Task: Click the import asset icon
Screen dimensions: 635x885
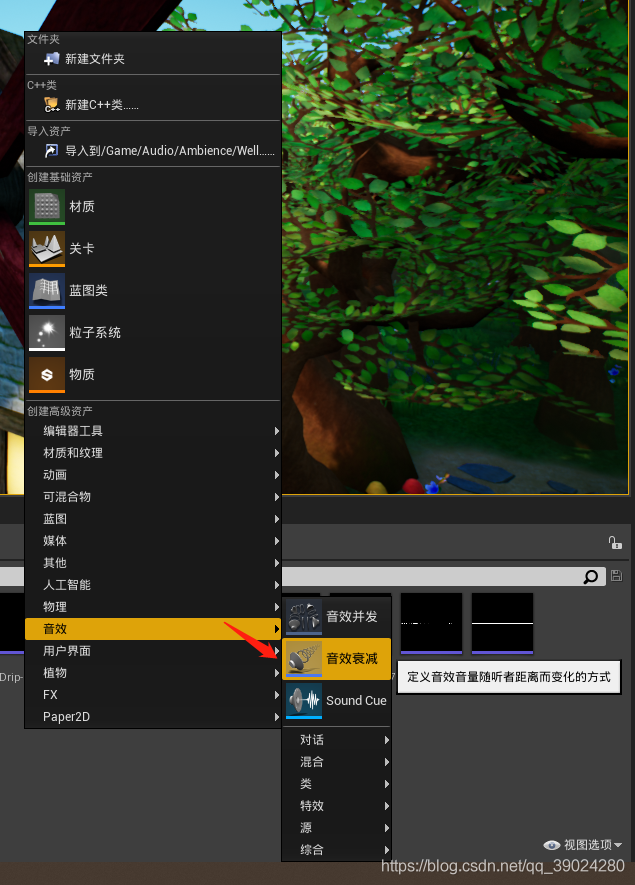Action: pos(51,151)
